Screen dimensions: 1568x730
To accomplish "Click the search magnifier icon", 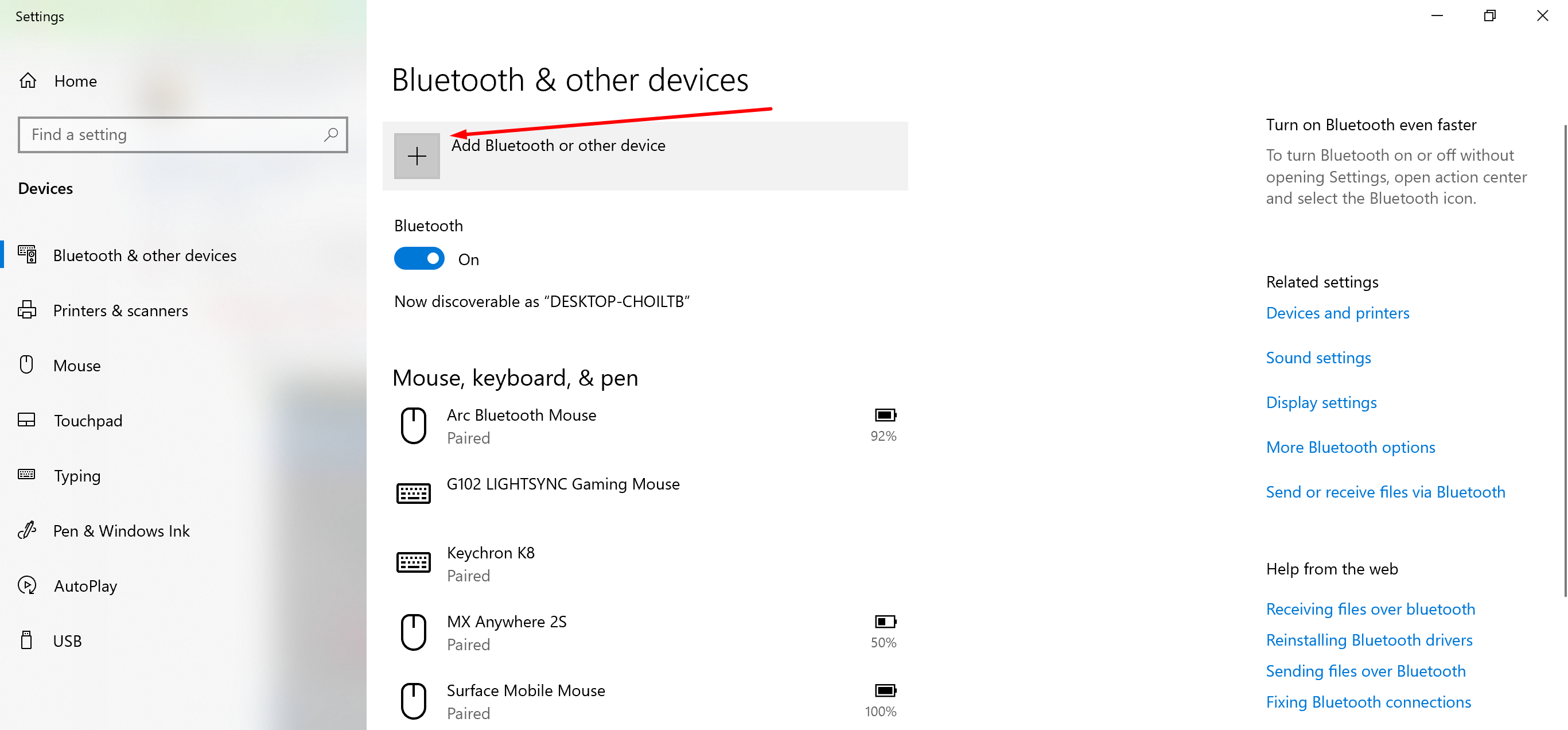I will [x=331, y=134].
